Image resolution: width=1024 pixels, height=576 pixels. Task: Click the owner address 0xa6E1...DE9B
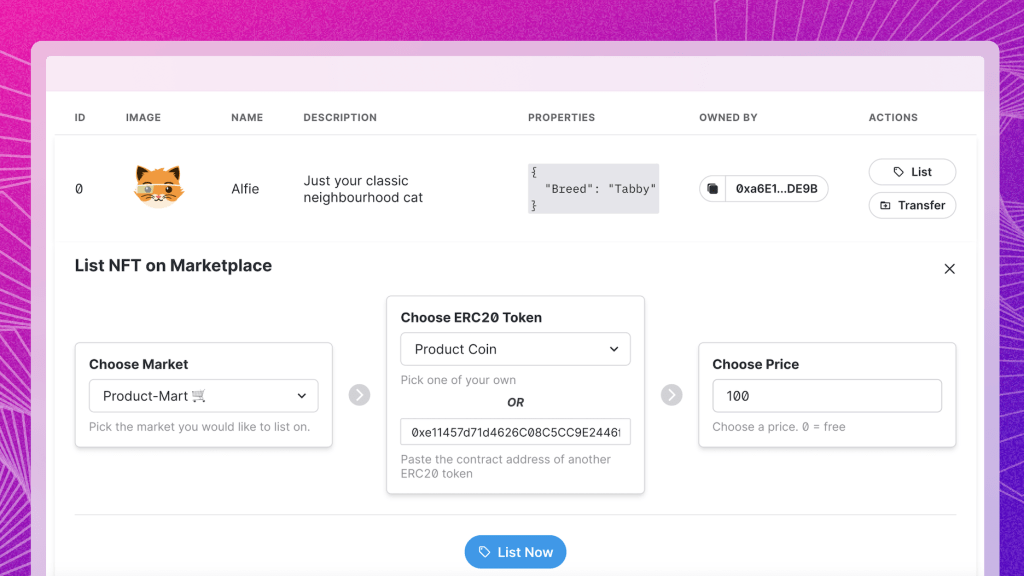coord(776,189)
